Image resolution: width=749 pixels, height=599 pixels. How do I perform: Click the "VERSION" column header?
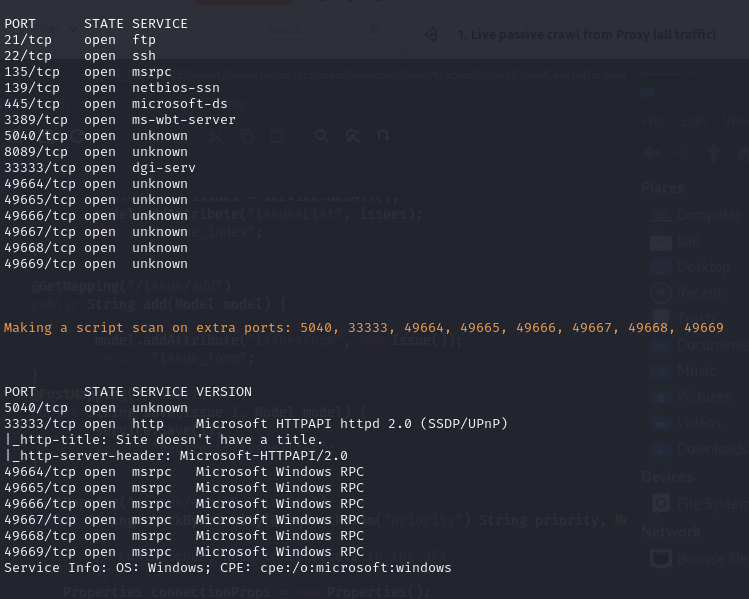224,392
